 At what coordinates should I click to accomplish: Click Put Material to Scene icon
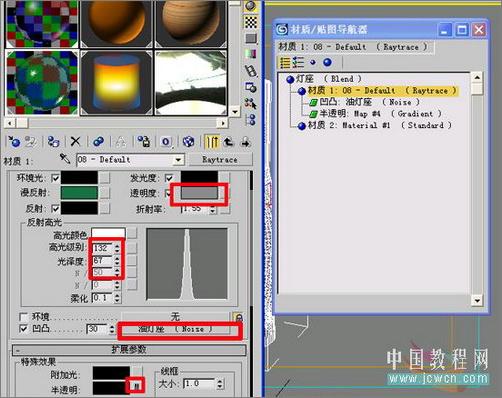tap(31, 142)
